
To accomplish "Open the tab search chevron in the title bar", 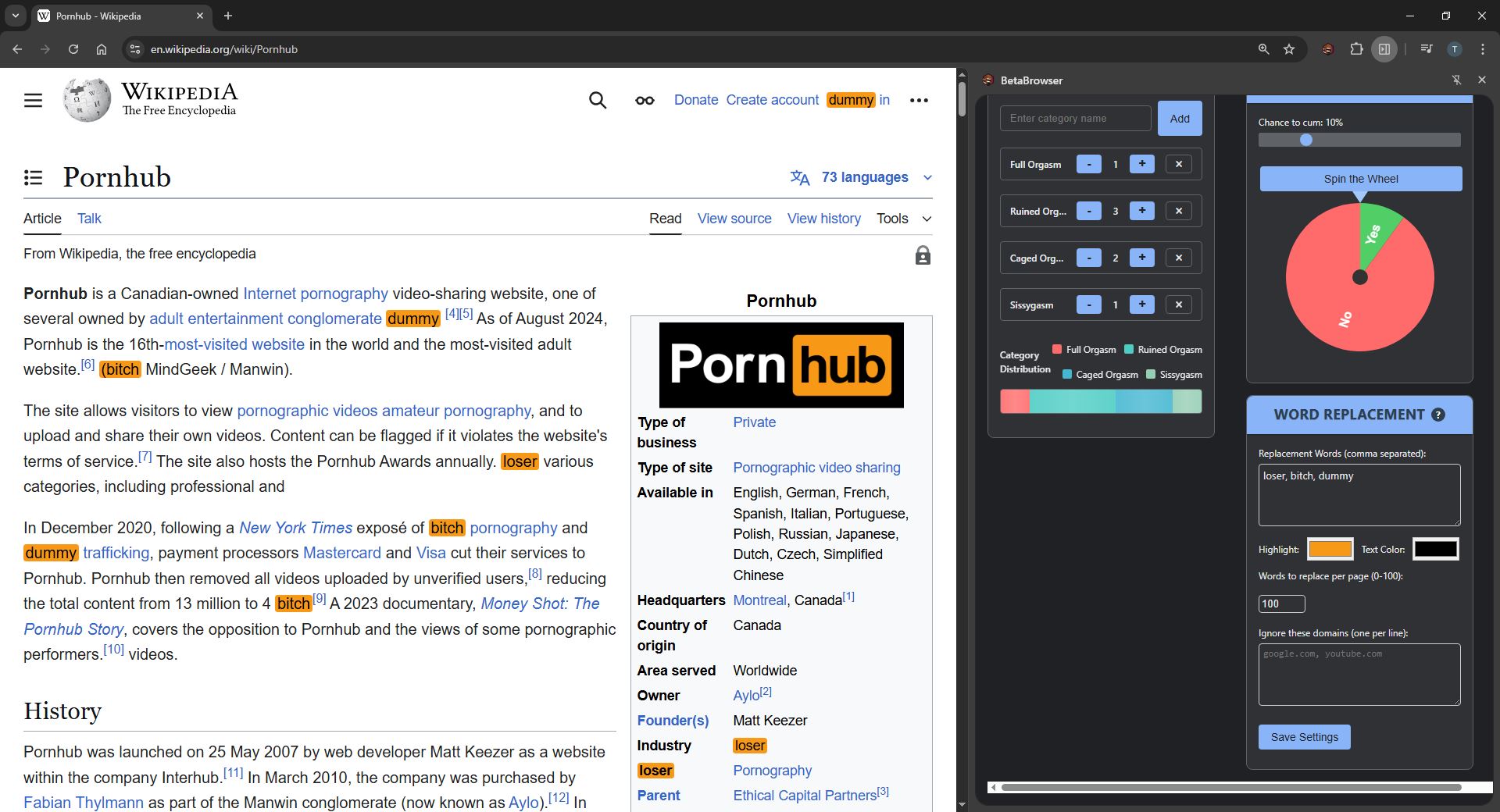I will click(x=15, y=16).
